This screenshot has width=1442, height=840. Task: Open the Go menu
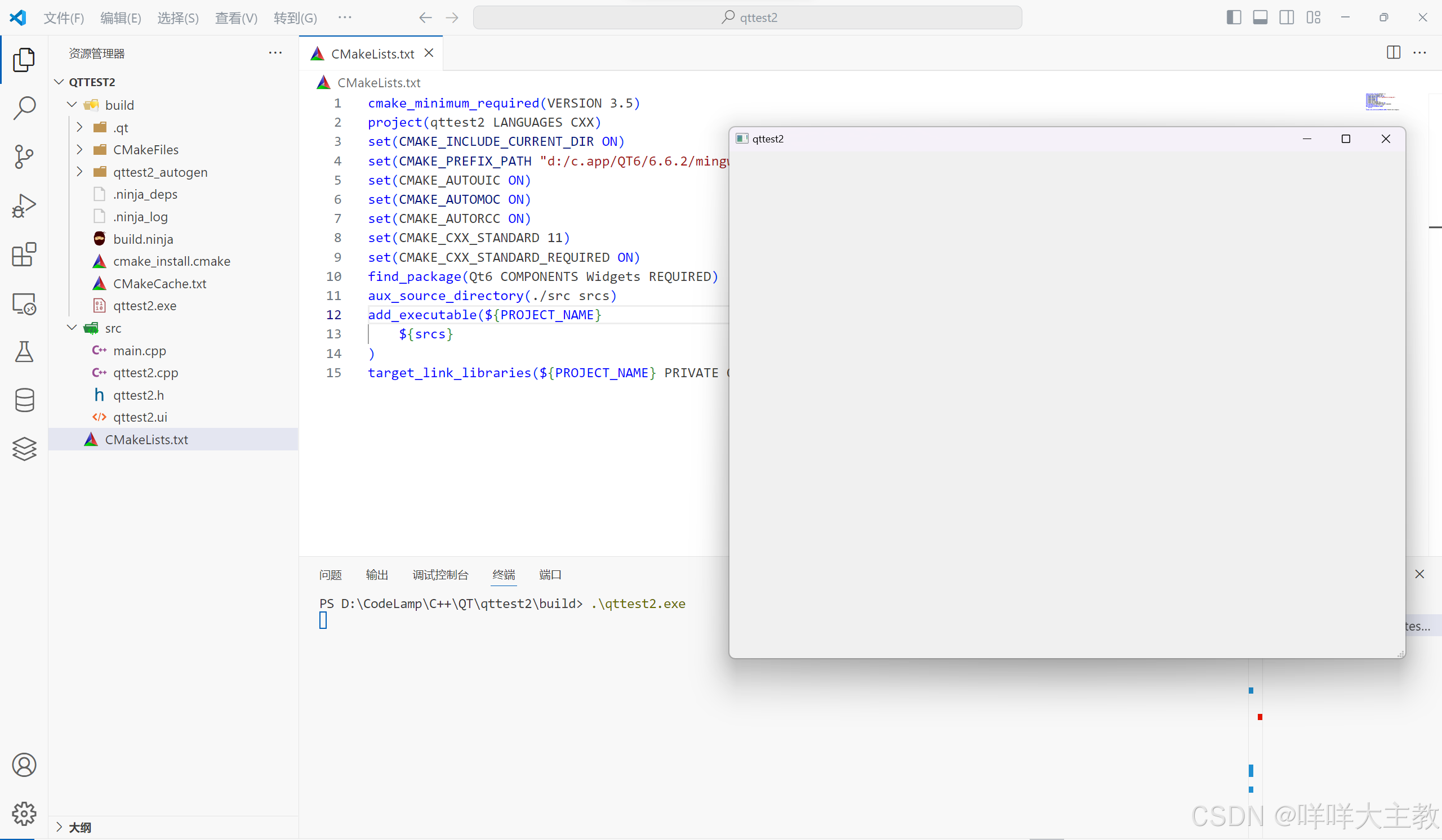295,17
